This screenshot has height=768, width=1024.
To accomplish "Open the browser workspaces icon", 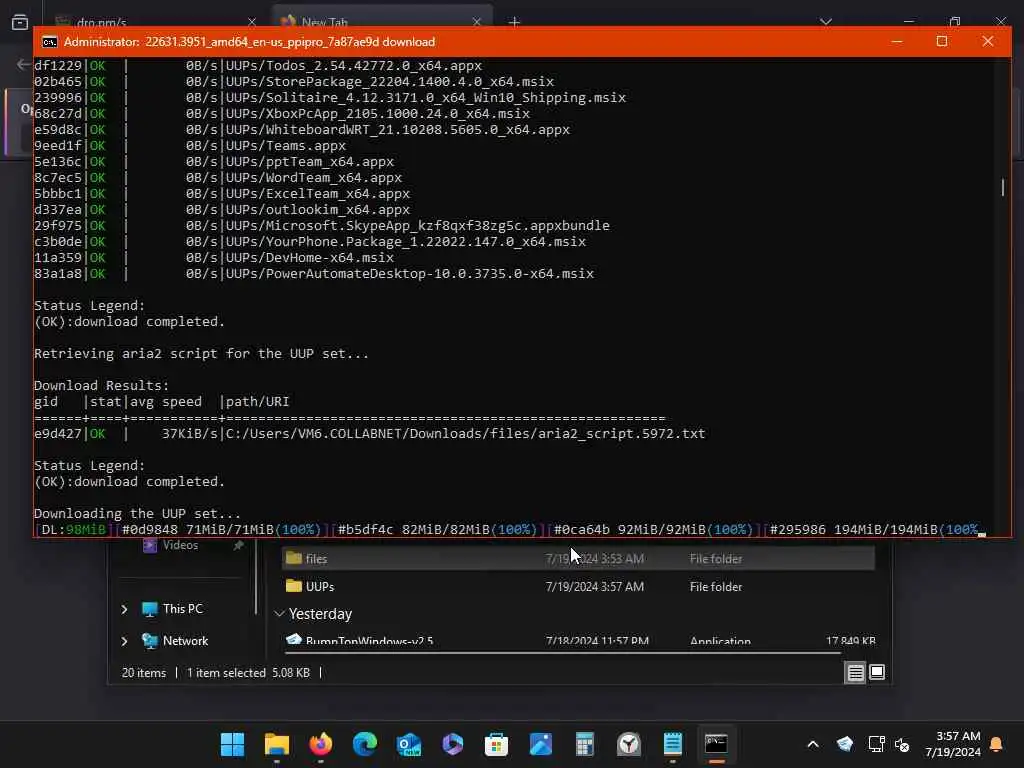I will (20, 22).
